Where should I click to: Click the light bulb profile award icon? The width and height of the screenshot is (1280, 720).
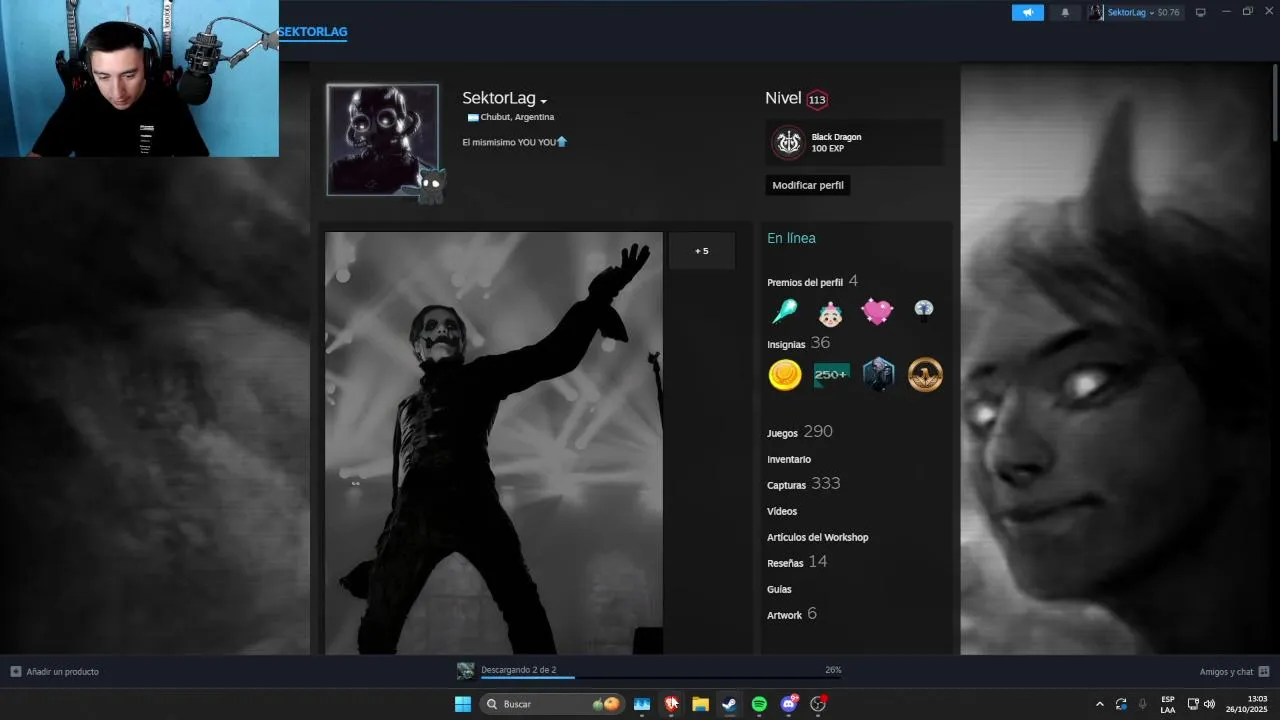(x=924, y=311)
